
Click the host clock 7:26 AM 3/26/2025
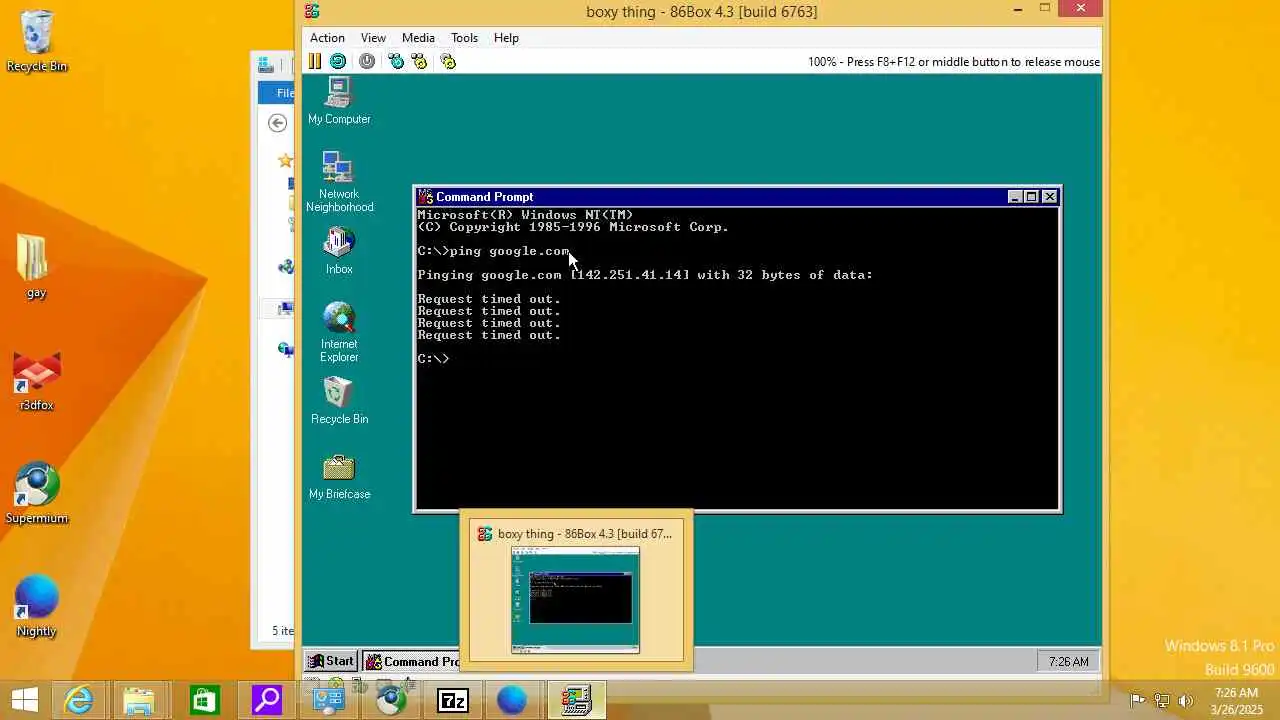pos(1236,700)
